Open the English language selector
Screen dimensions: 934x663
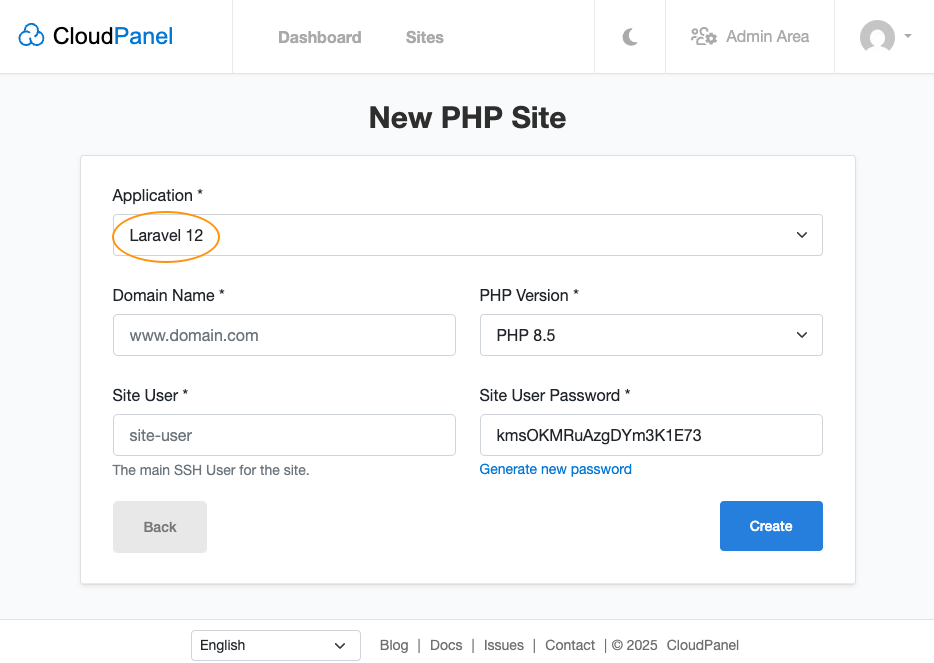(275, 645)
